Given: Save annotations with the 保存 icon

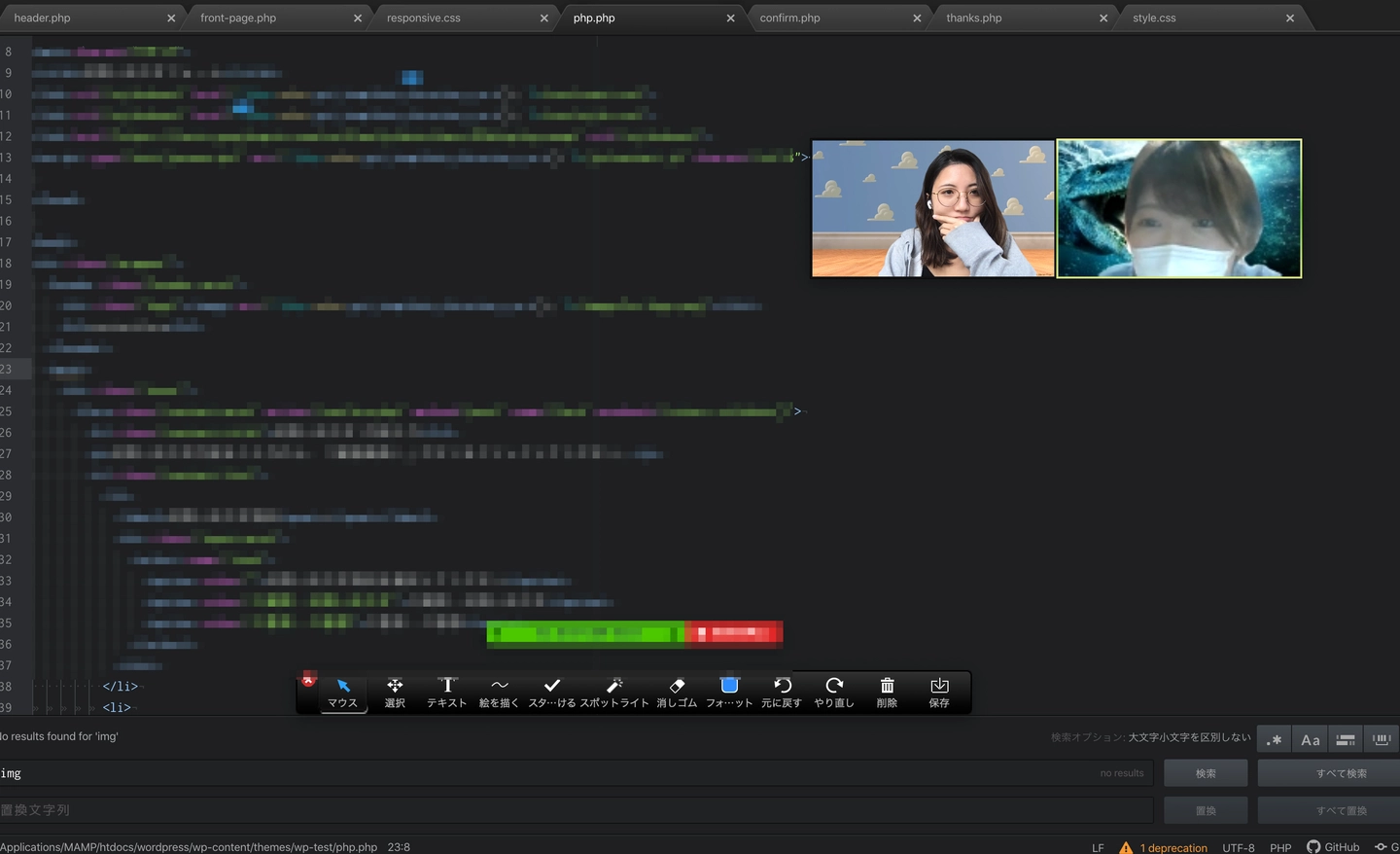Looking at the screenshot, I should 939,692.
